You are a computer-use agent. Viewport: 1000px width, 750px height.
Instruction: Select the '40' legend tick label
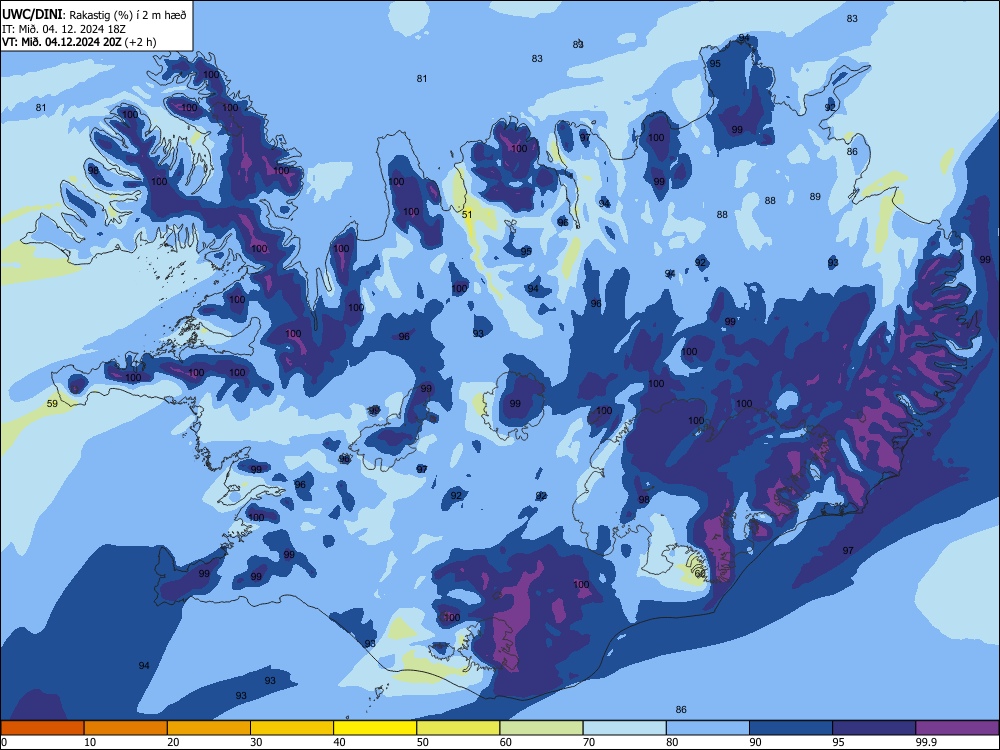click(x=339, y=742)
